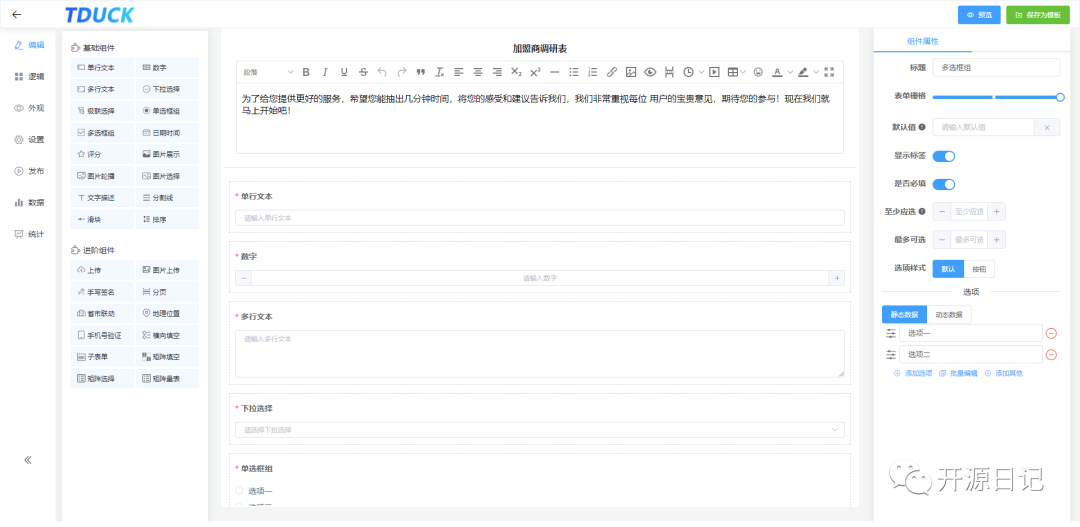This screenshot has width=1080, height=527.
Task: Insert numbered list
Action: click(592, 72)
